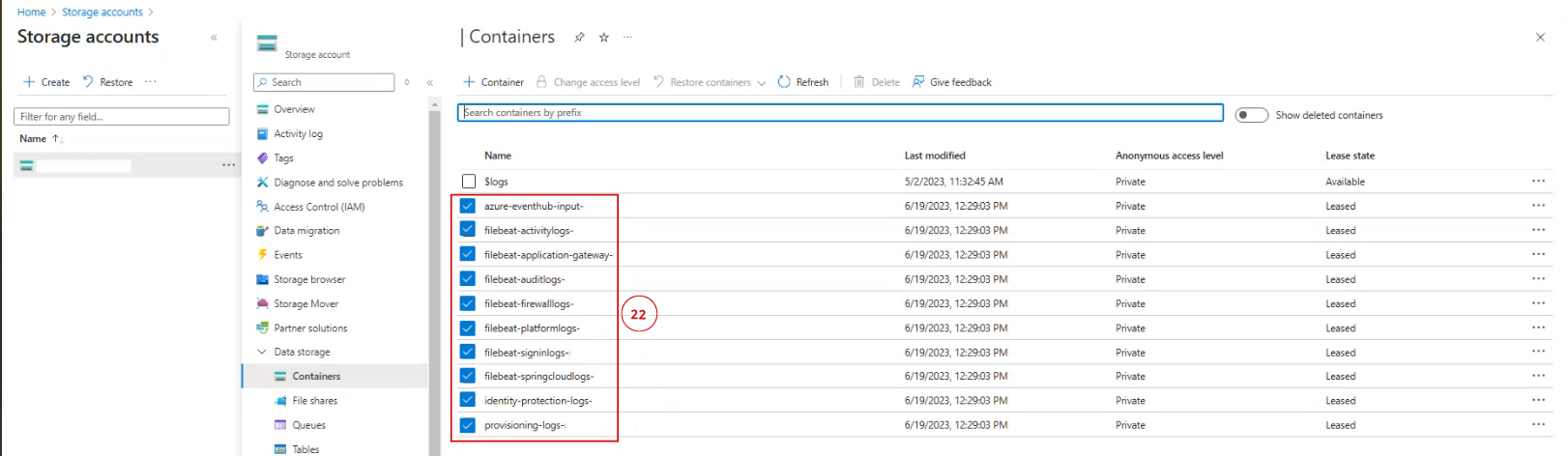Open the Home breadcrumb link
The width and height of the screenshot is (1568, 456).
(31, 13)
